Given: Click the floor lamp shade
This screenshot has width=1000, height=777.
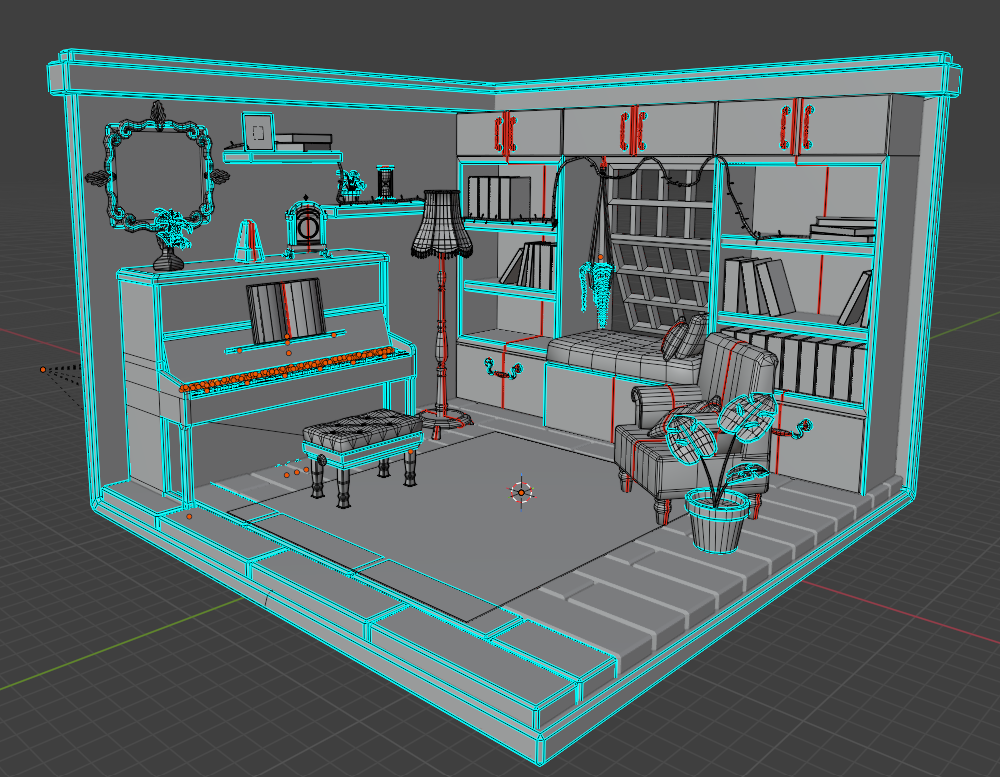Looking at the screenshot, I should 438,225.
